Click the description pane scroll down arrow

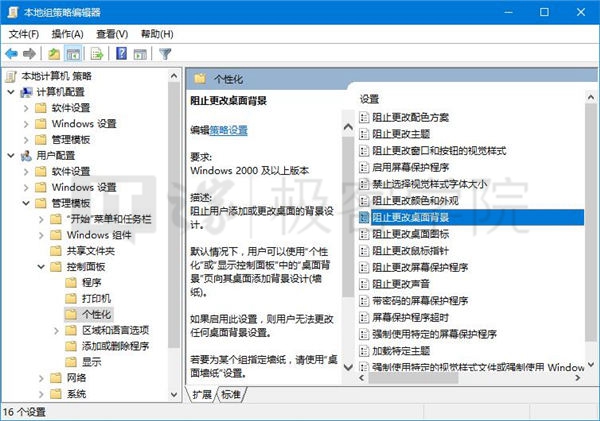point(348,367)
